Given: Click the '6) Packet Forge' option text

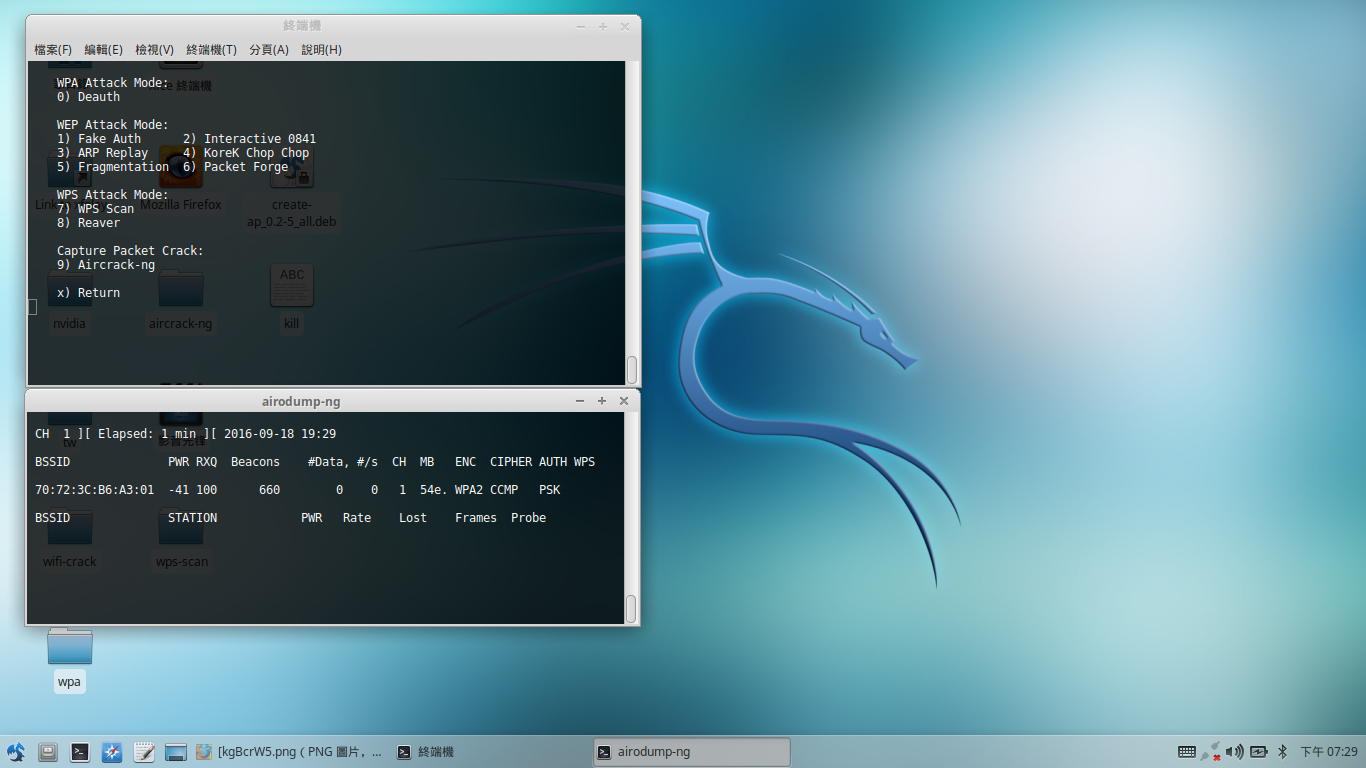Looking at the screenshot, I should tap(236, 167).
